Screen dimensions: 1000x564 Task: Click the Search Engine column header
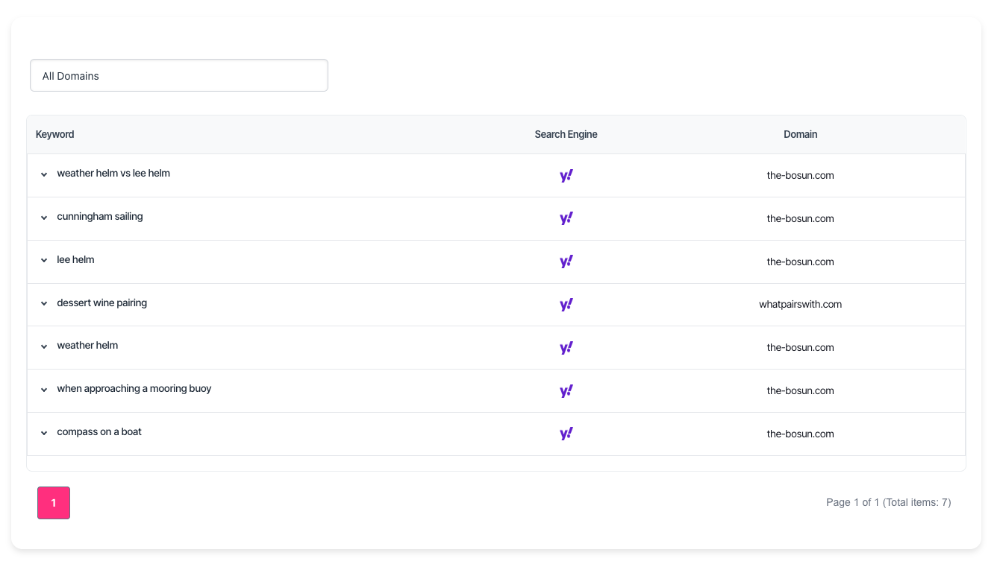click(566, 134)
